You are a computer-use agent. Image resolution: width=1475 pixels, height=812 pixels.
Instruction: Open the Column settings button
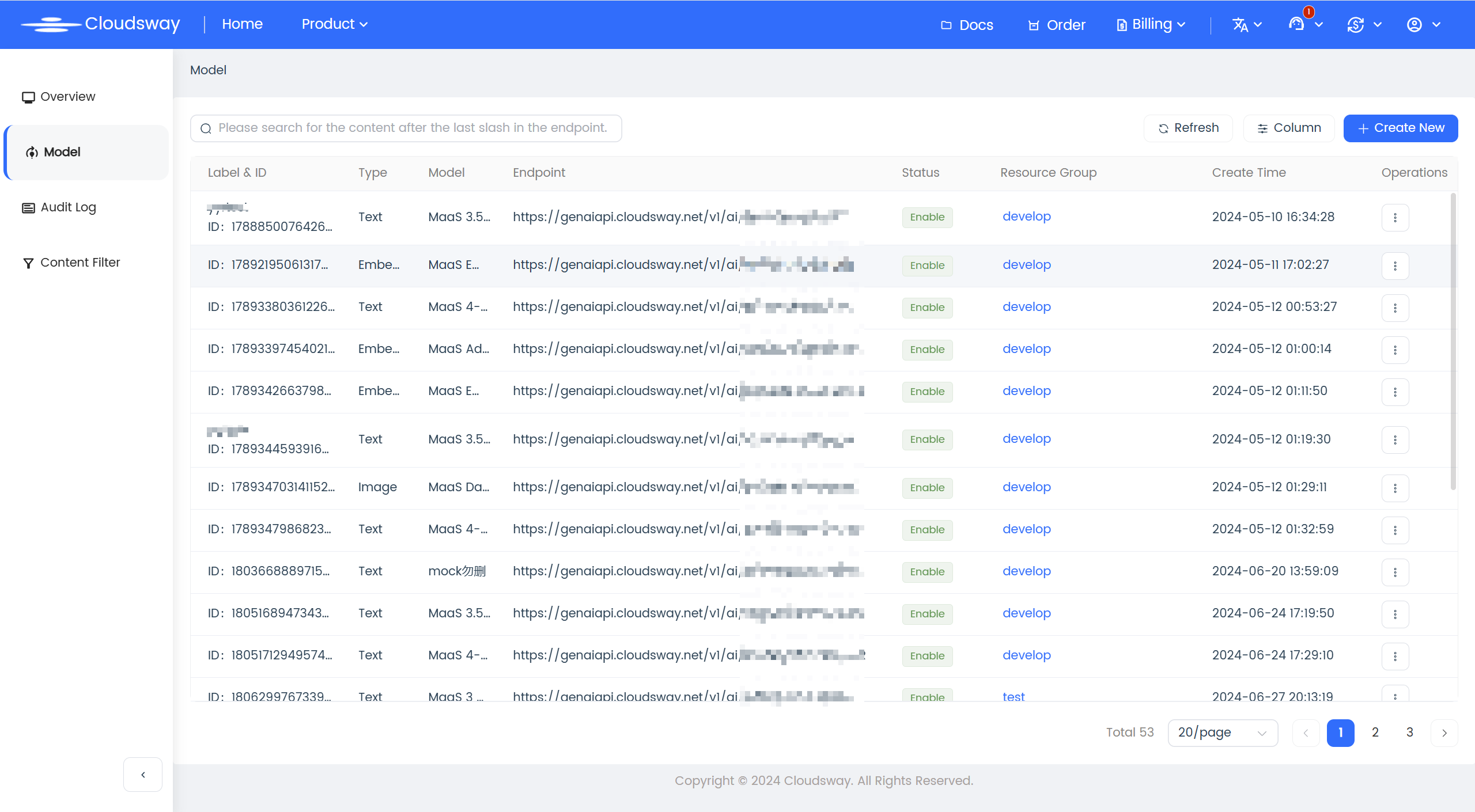coord(1289,128)
